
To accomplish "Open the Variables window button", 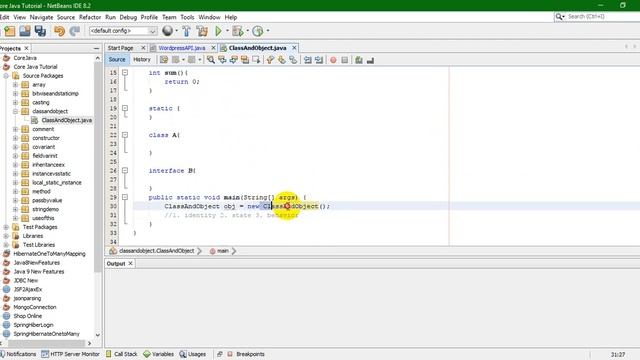I will point(158,354).
